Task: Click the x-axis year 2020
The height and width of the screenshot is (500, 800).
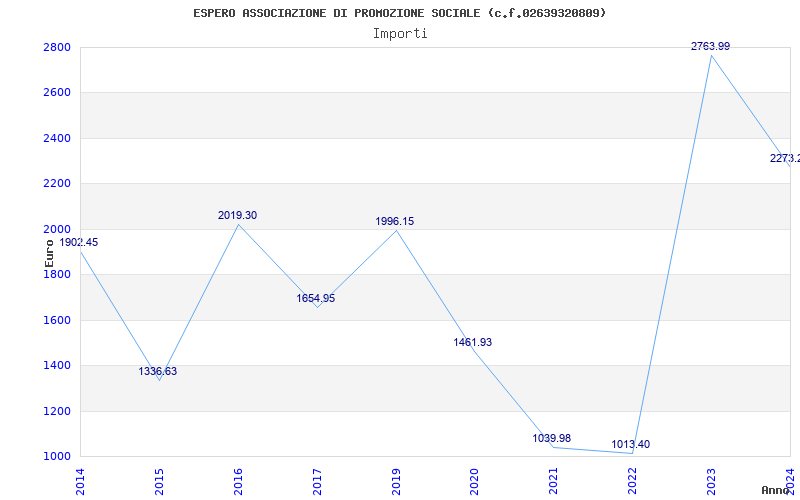Action: pos(474,481)
